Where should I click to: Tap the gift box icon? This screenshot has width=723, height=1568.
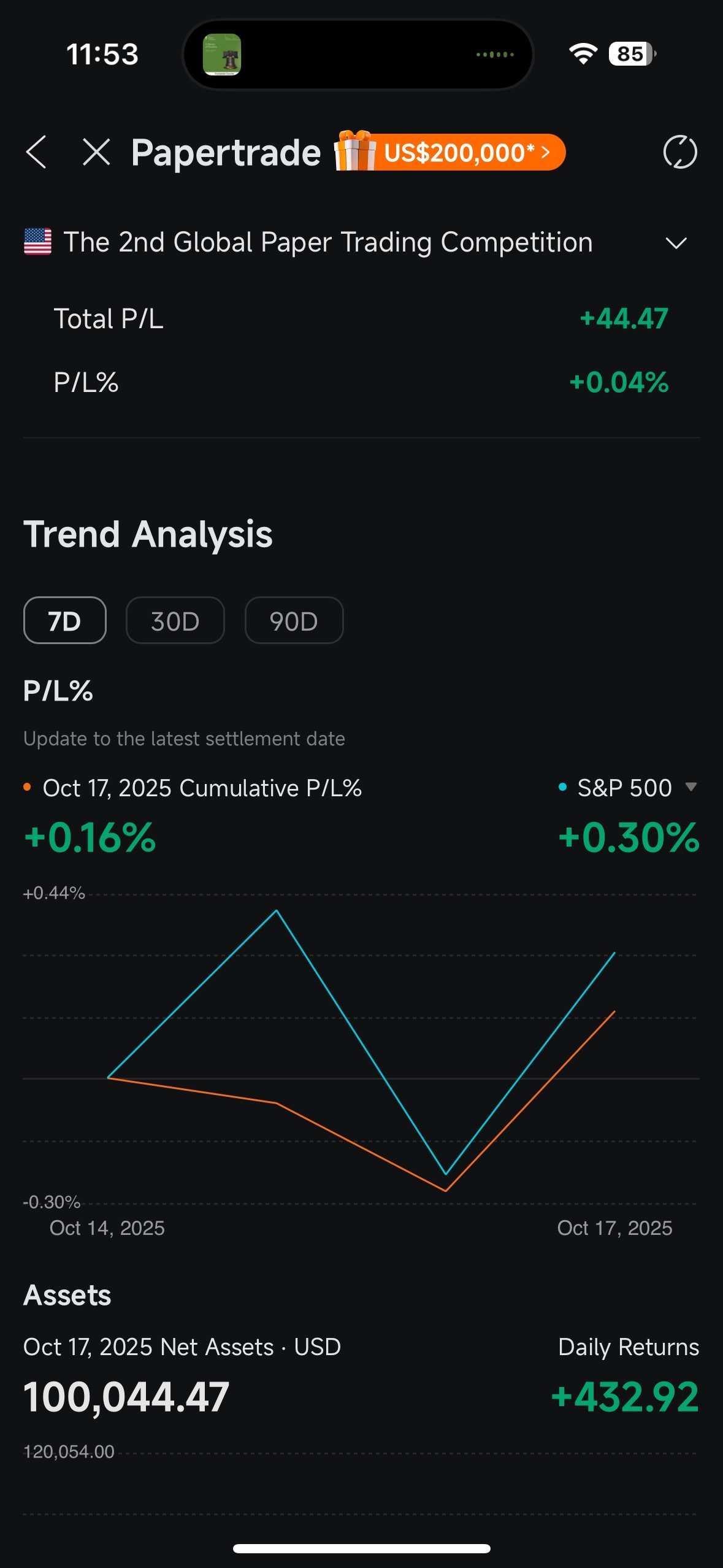click(354, 151)
